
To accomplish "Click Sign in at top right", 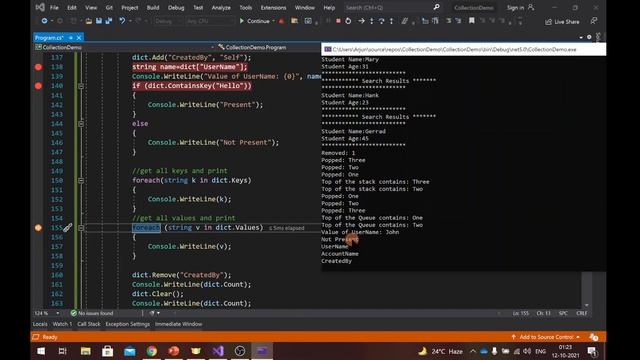I will coord(516,7).
